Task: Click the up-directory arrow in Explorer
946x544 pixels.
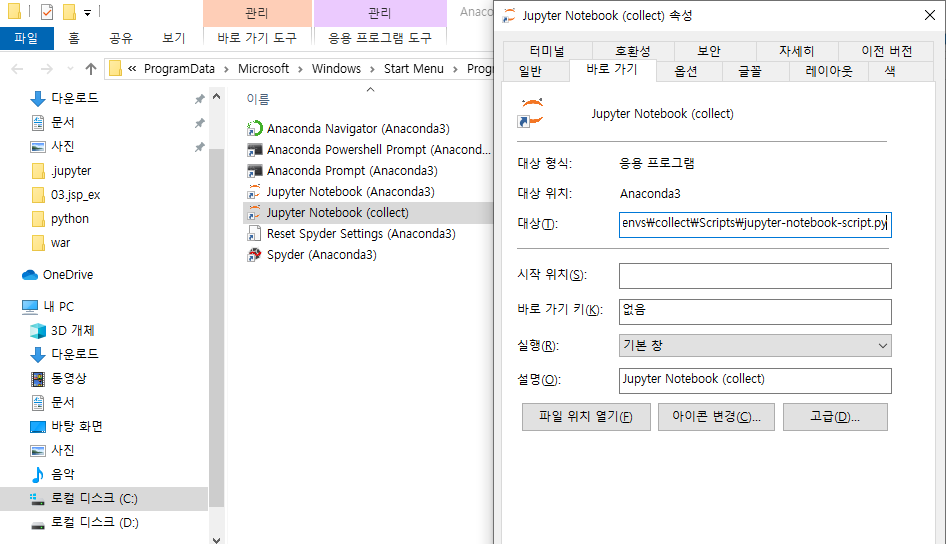Action: [90, 69]
